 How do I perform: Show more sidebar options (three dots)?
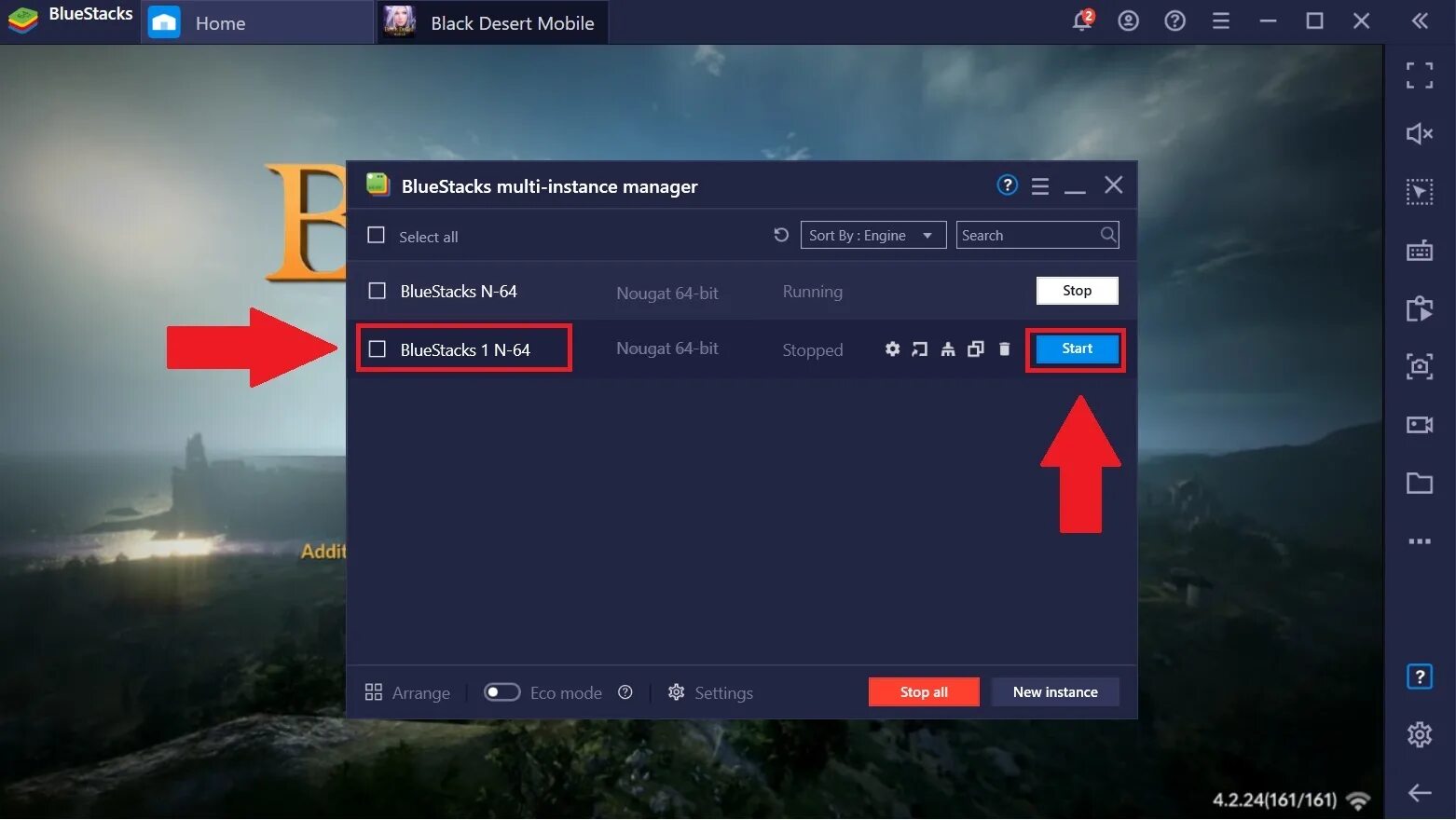click(x=1420, y=541)
